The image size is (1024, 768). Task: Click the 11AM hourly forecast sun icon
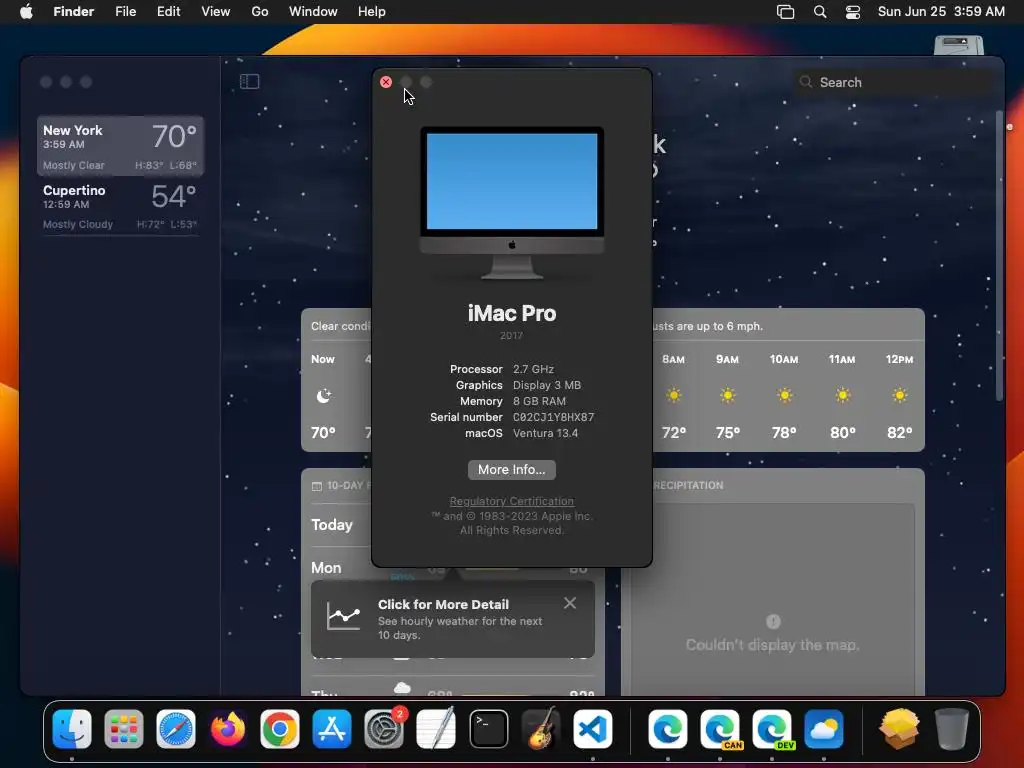click(x=842, y=395)
